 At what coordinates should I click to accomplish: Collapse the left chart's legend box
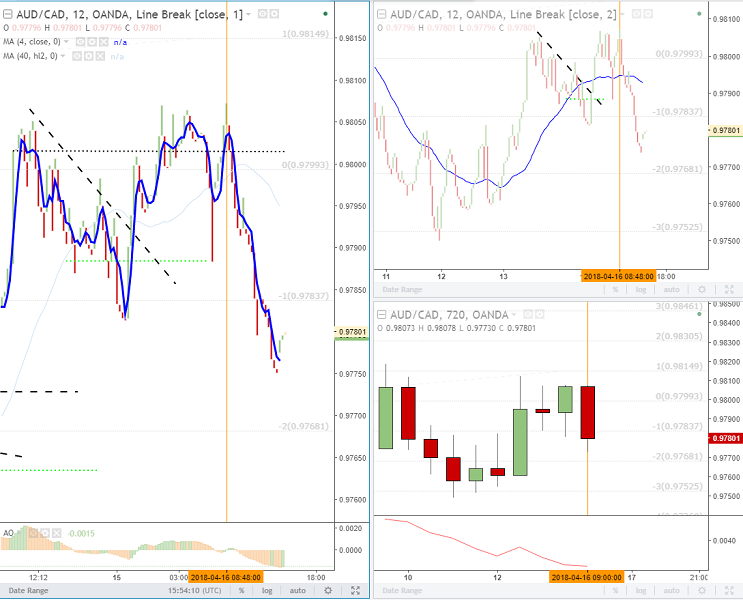tap(8, 14)
